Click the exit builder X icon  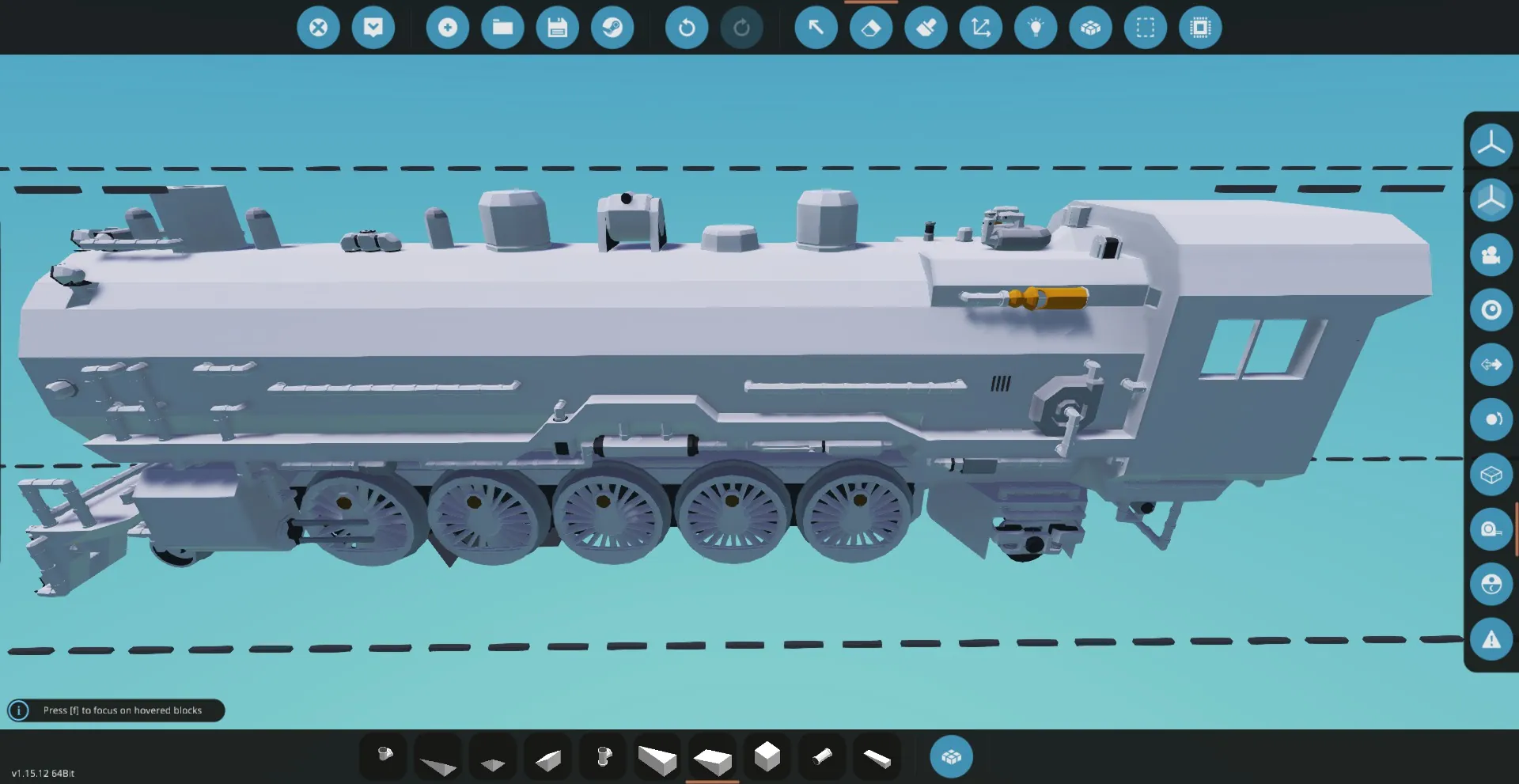318,28
